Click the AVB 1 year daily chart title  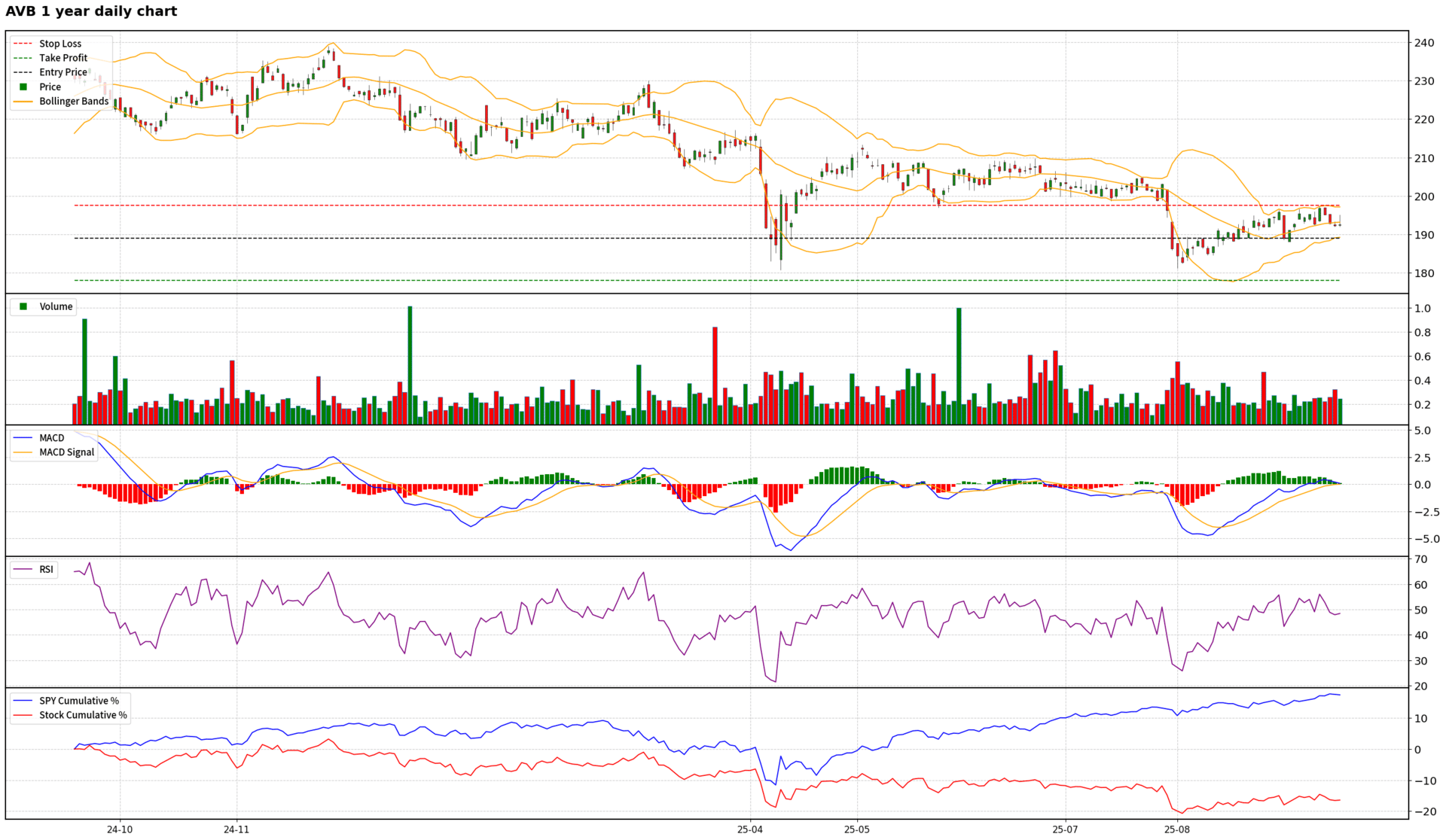91,11
